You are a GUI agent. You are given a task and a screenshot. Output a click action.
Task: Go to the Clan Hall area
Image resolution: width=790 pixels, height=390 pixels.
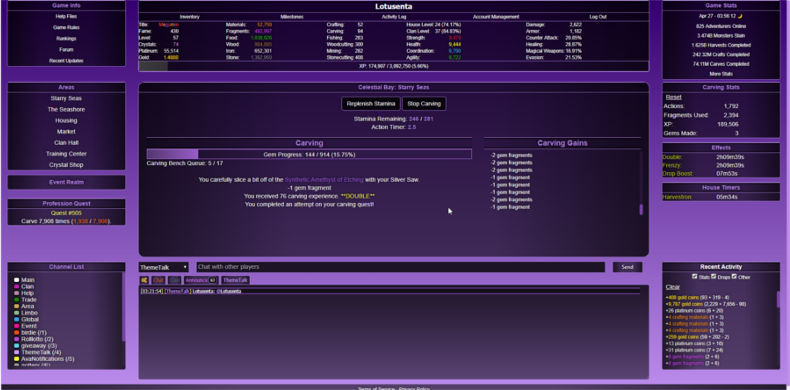66,143
